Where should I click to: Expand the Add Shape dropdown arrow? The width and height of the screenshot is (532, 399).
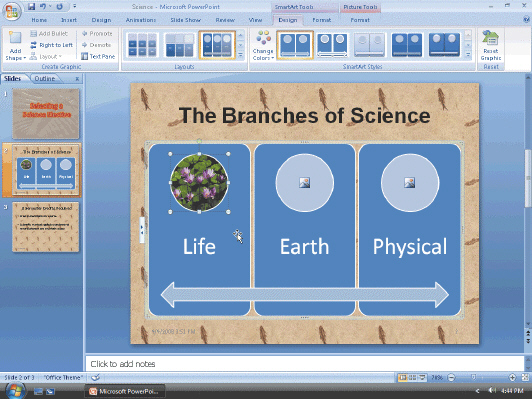click(x=25, y=58)
